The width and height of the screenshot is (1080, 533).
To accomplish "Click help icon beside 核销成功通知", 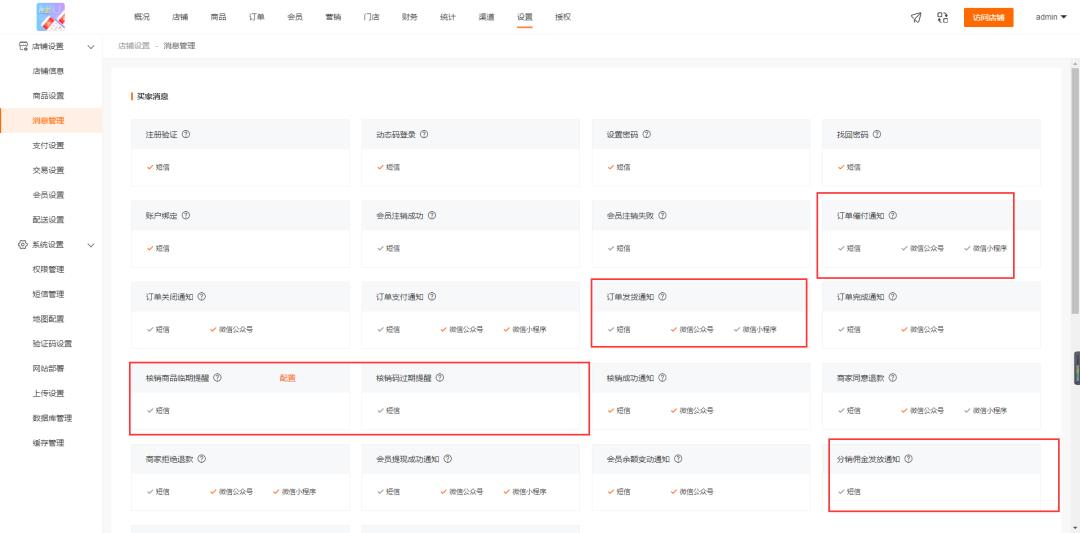I will [663, 378].
